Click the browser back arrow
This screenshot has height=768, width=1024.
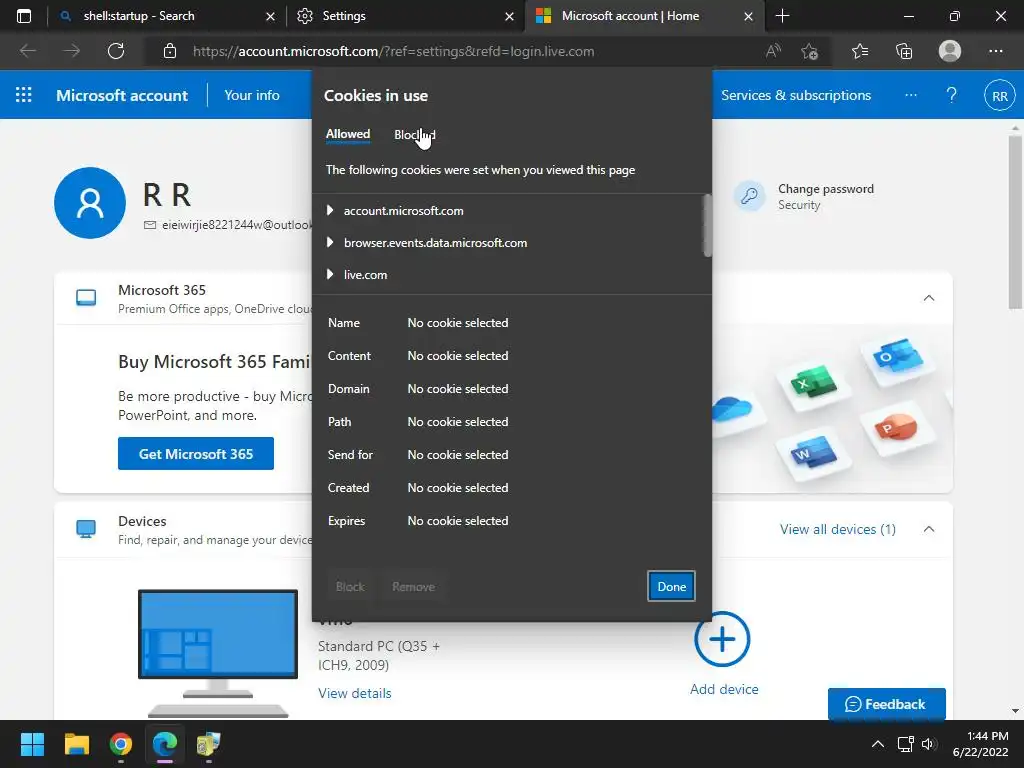coord(27,51)
